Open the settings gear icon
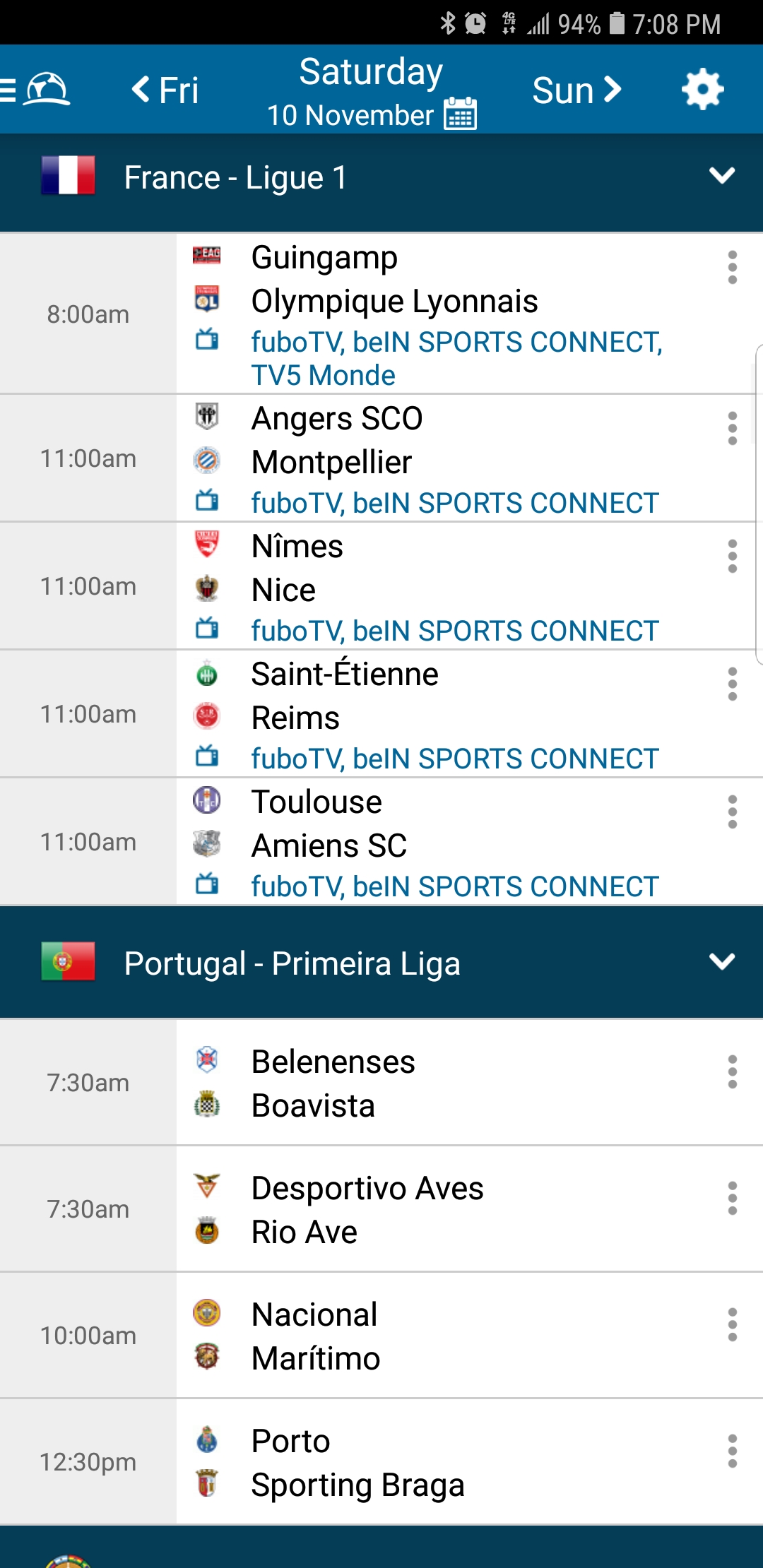Viewport: 763px width, 1568px height. [x=702, y=90]
